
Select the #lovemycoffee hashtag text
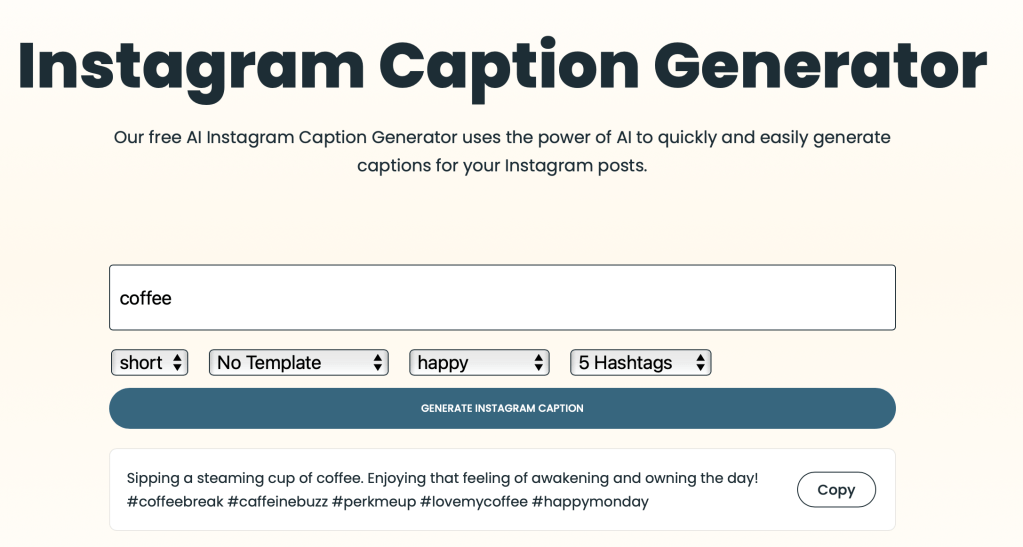(x=472, y=502)
